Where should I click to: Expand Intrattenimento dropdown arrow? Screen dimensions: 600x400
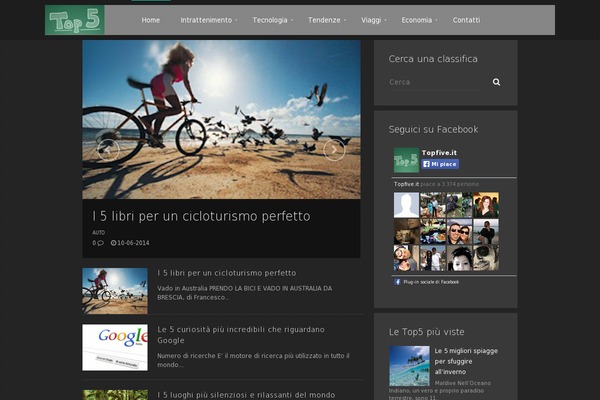pos(236,20)
